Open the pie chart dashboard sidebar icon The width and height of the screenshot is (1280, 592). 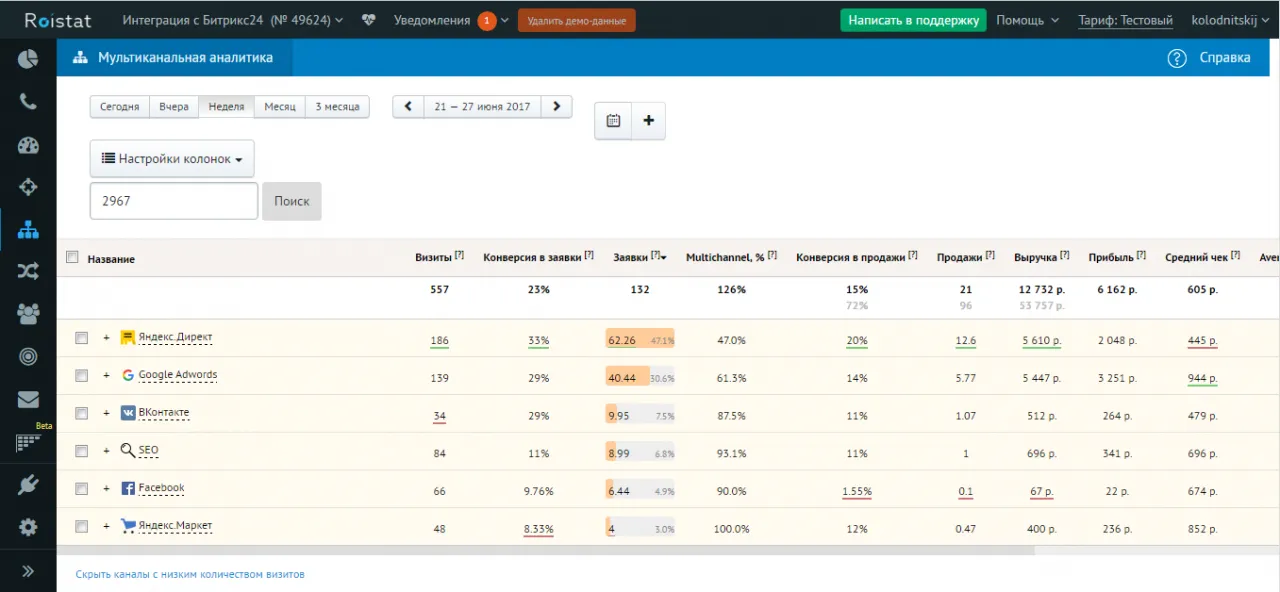pyautogui.click(x=28, y=59)
